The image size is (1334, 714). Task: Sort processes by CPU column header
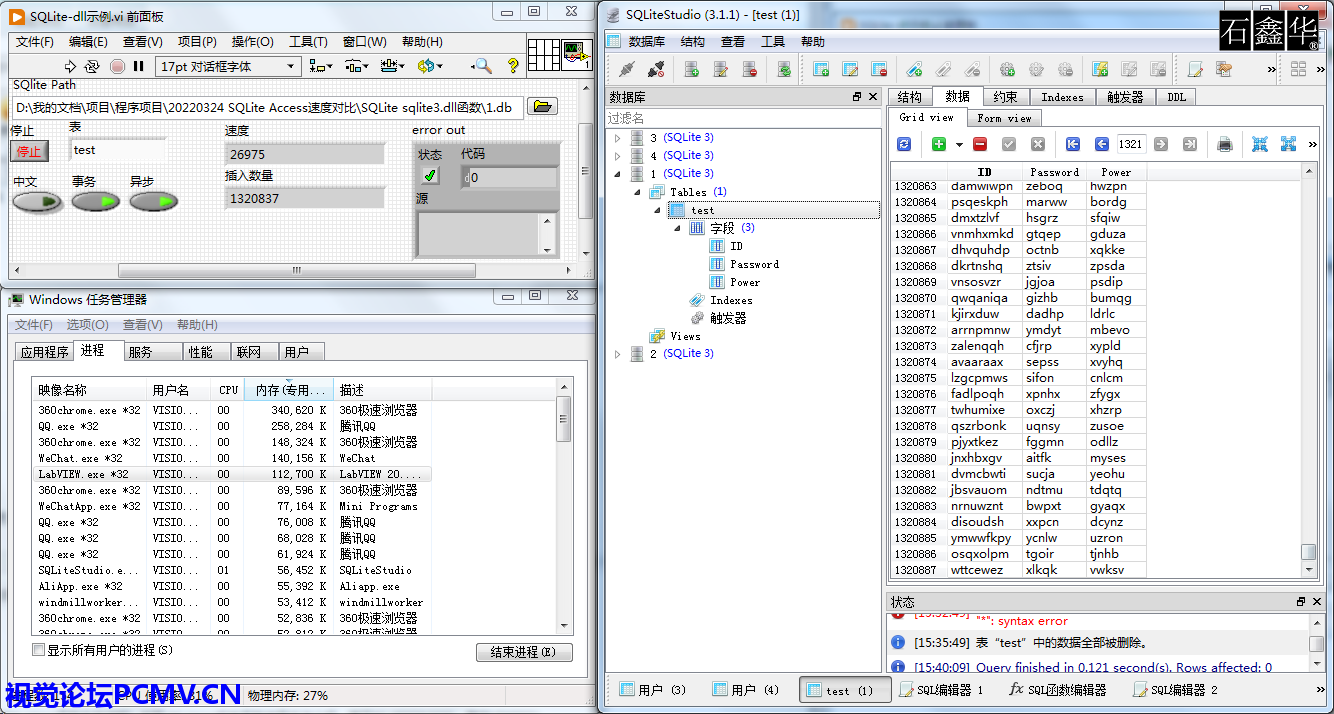coord(229,390)
